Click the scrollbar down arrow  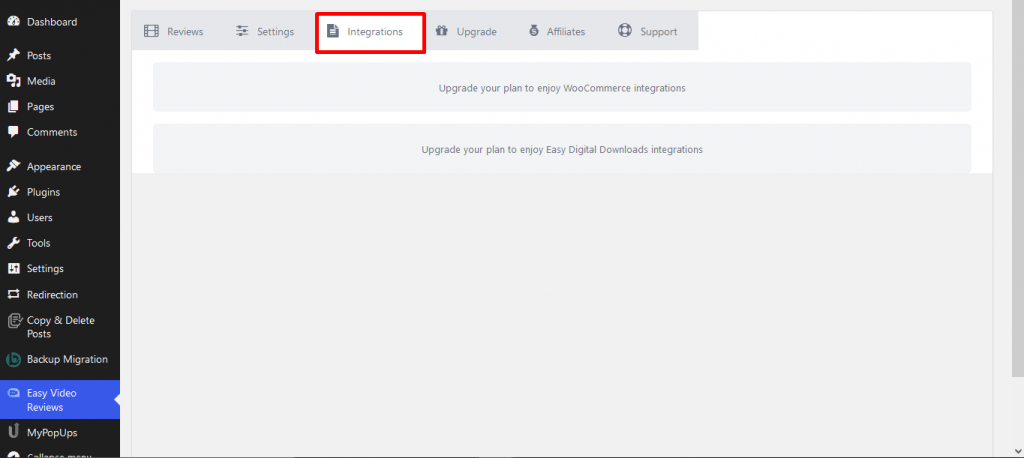1018,451
